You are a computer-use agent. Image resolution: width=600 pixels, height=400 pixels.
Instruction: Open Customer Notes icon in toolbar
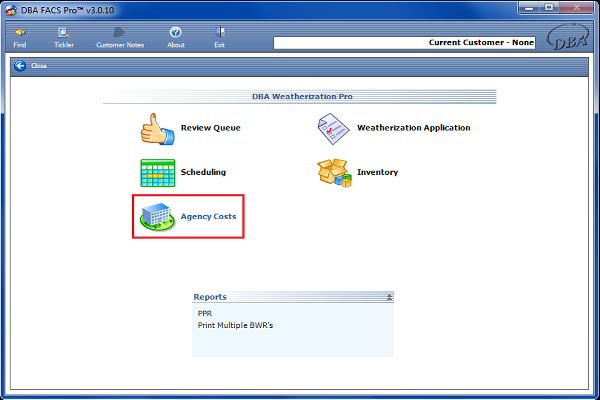coord(119,33)
